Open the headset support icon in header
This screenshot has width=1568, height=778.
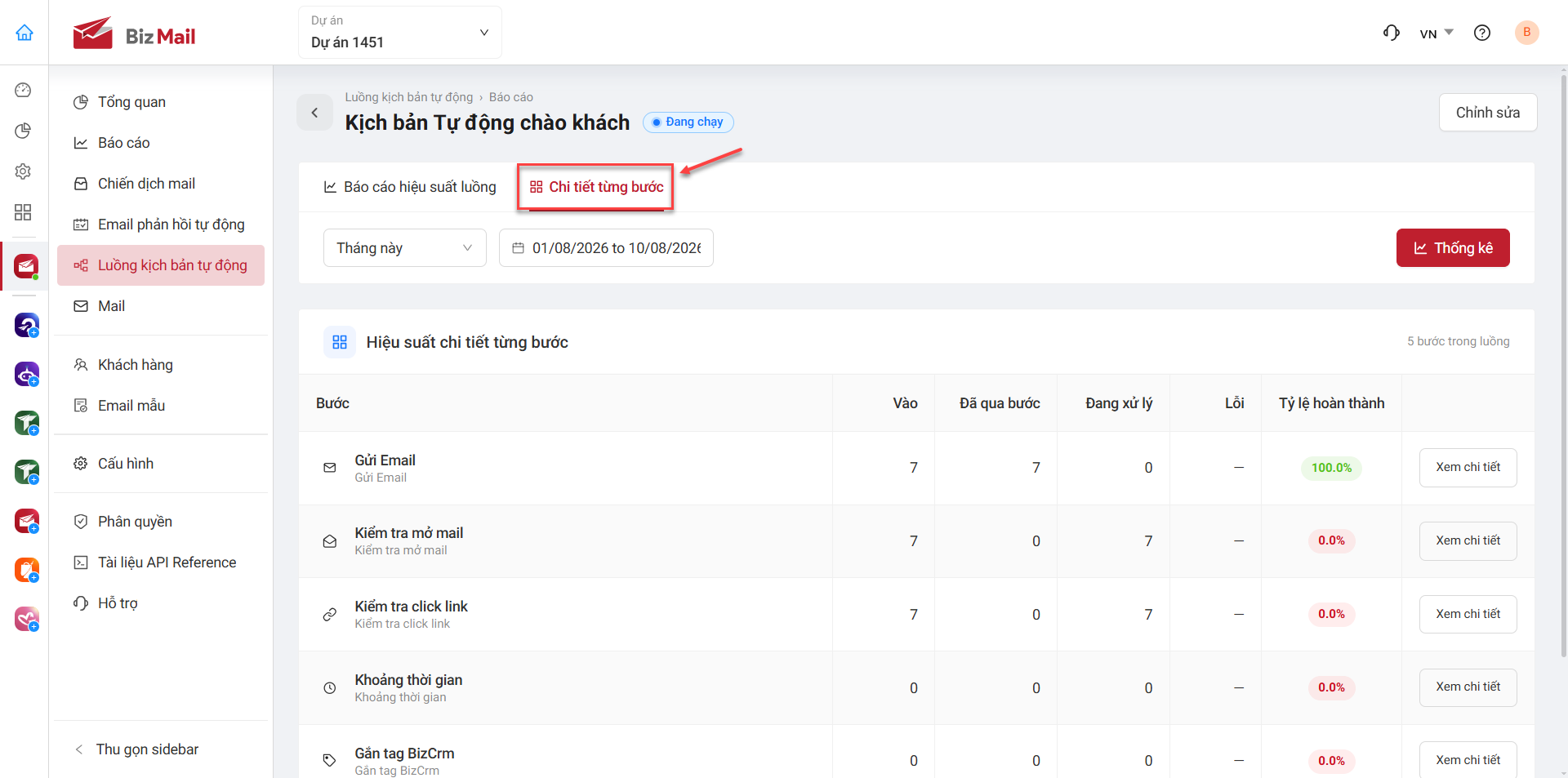point(1392,33)
